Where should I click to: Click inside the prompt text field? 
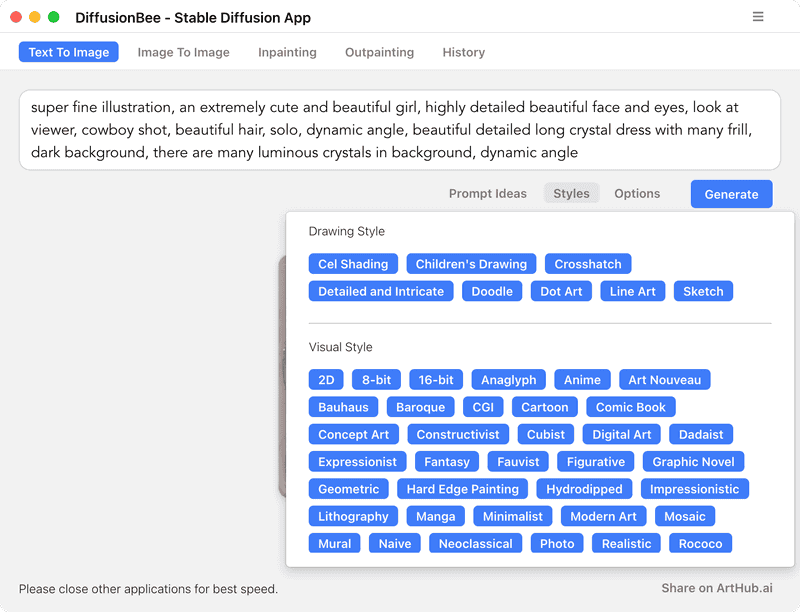click(x=399, y=130)
